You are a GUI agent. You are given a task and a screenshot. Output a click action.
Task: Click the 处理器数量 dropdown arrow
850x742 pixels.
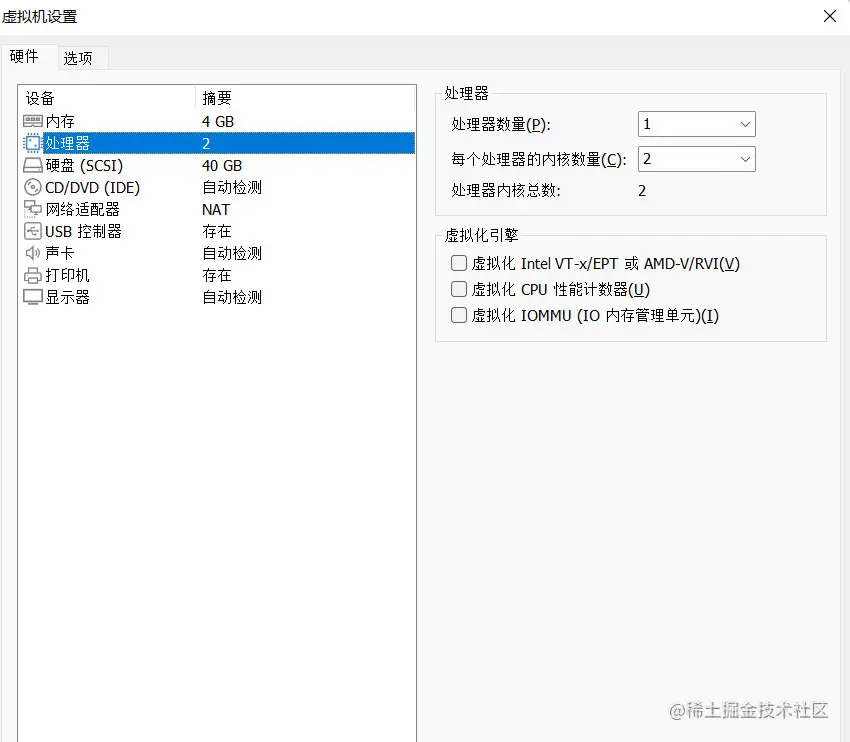(x=743, y=124)
